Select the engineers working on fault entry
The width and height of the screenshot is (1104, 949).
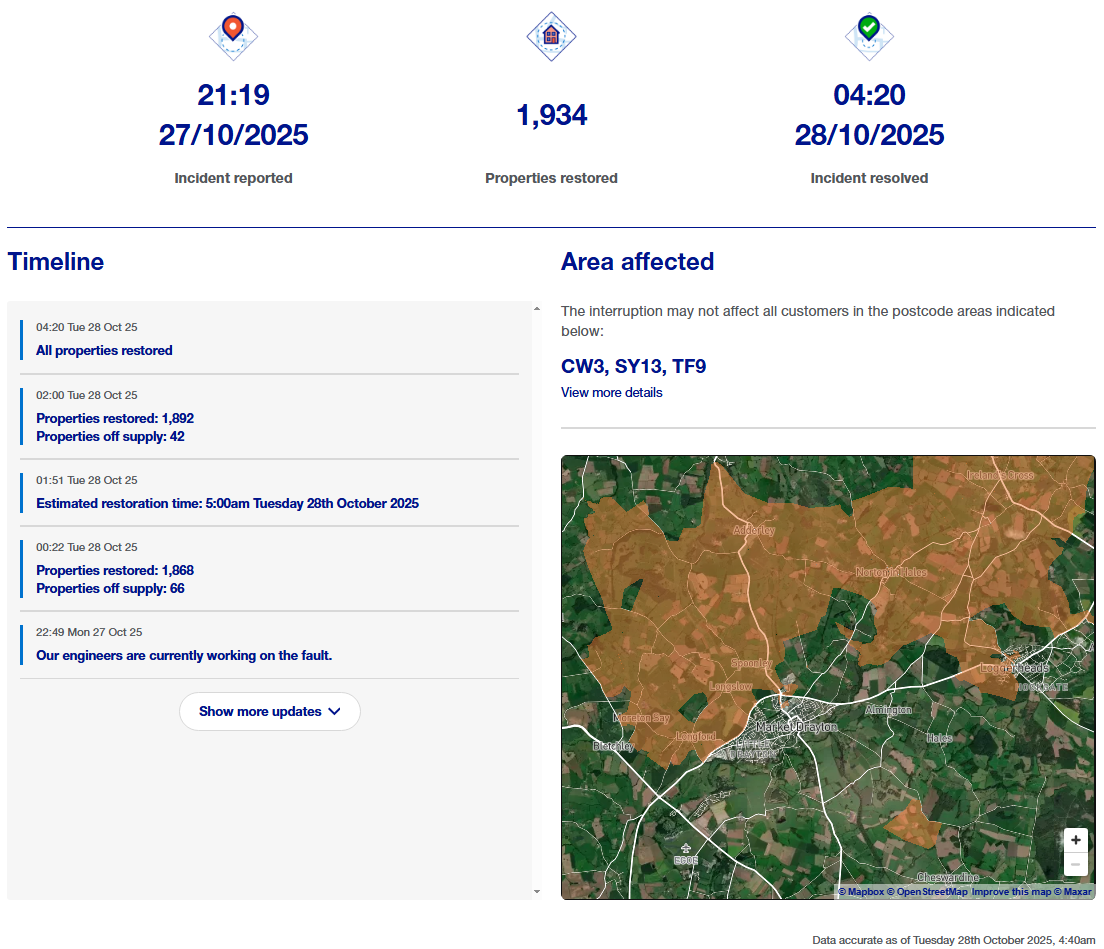point(184,656)
